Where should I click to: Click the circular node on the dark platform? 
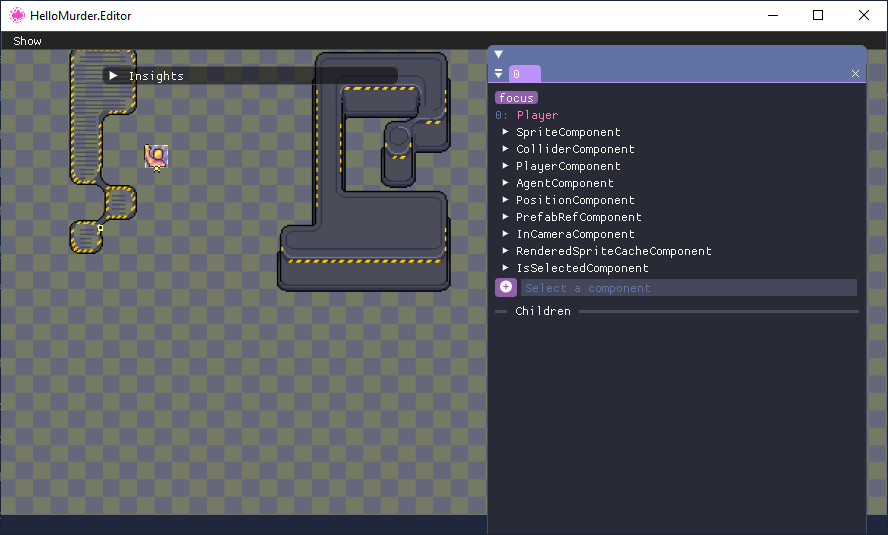click(399, 137)
